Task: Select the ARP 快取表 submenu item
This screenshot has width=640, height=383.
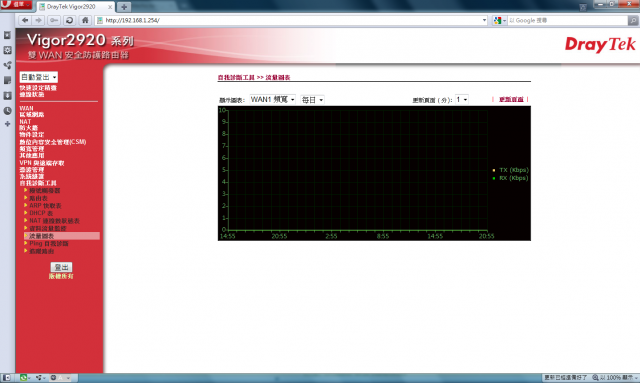Action: click(45, 206)
